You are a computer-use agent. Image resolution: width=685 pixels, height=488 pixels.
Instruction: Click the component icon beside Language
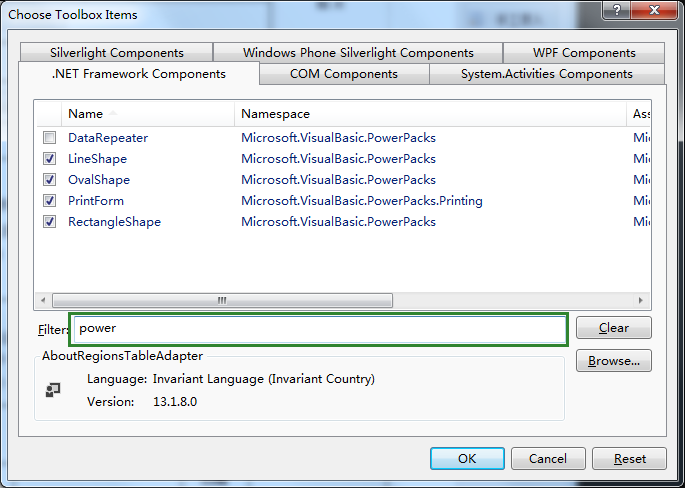coord(53,390)
